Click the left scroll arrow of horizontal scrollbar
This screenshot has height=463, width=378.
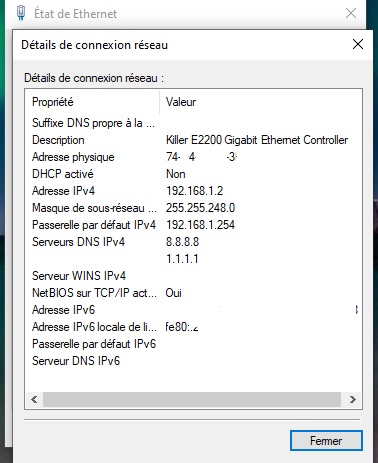(34, 399)
